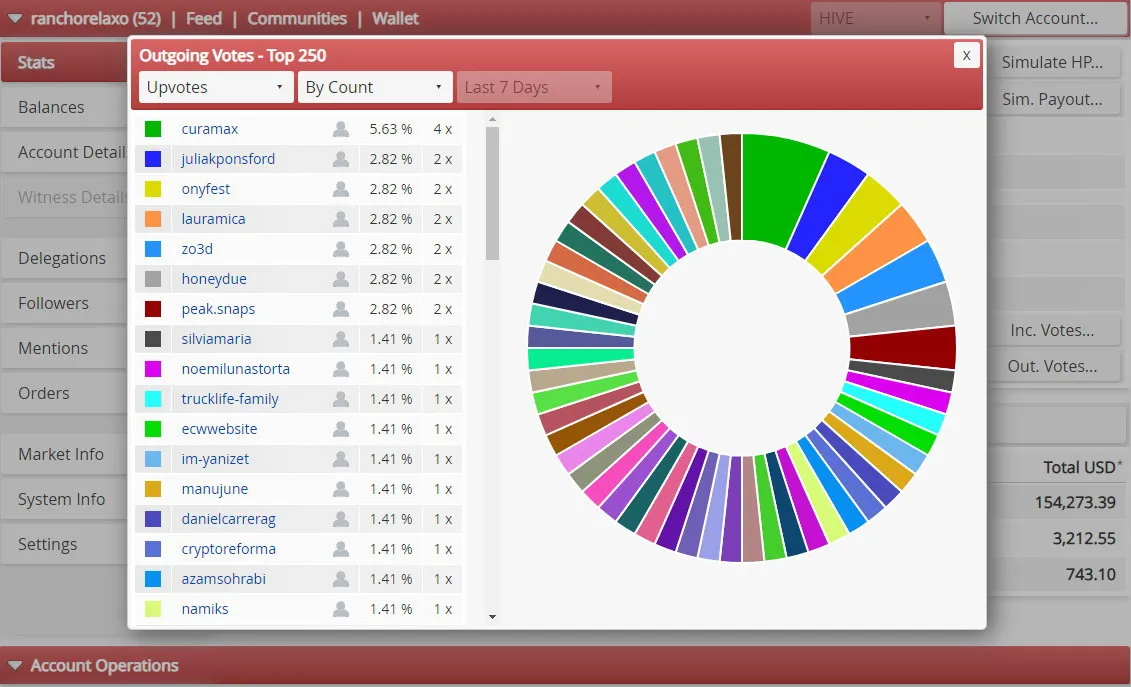Select the Stats tab
Screen dimensions: 1131x687
coord(65,62)
